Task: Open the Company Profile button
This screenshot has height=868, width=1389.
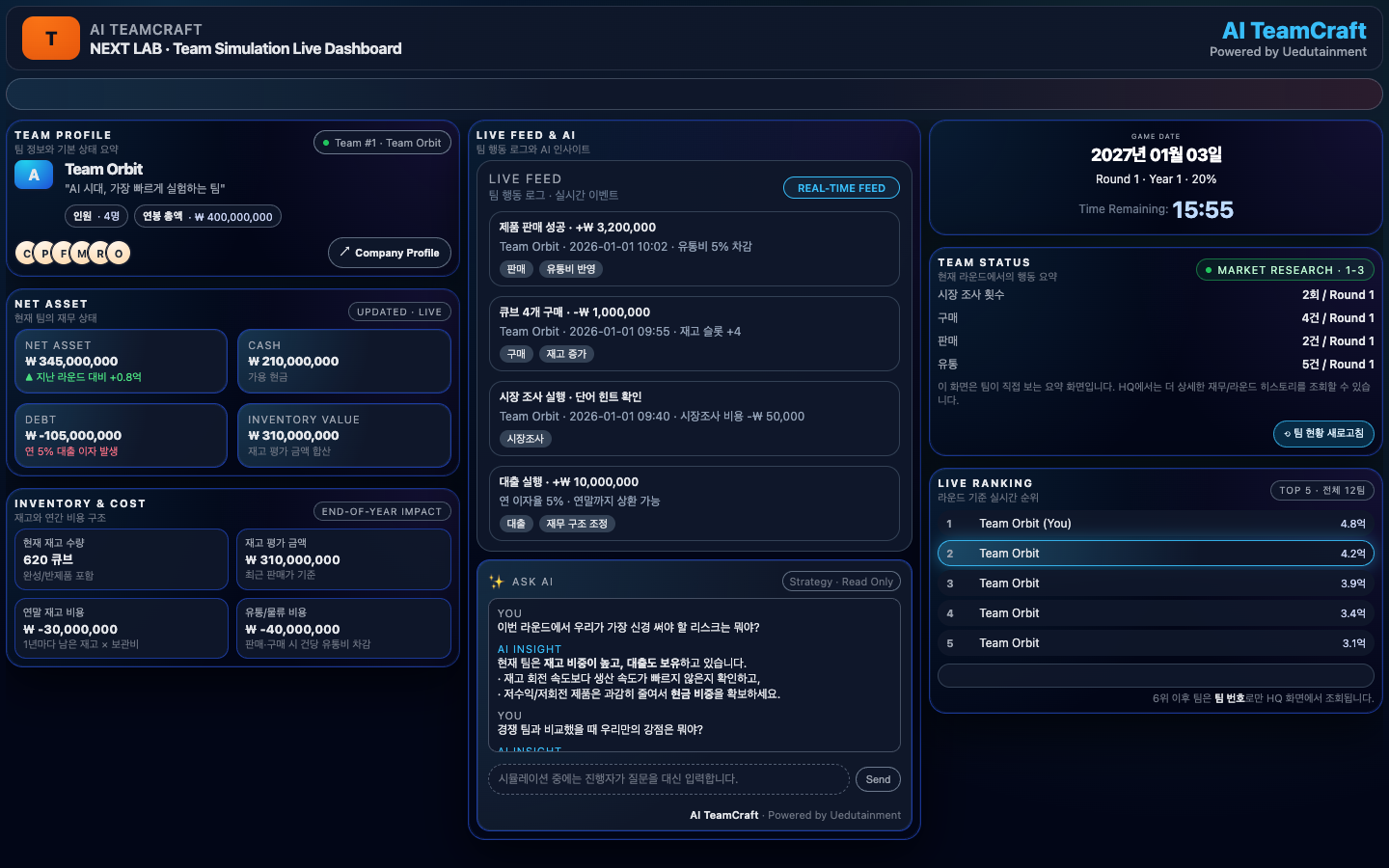Action: 390,253
